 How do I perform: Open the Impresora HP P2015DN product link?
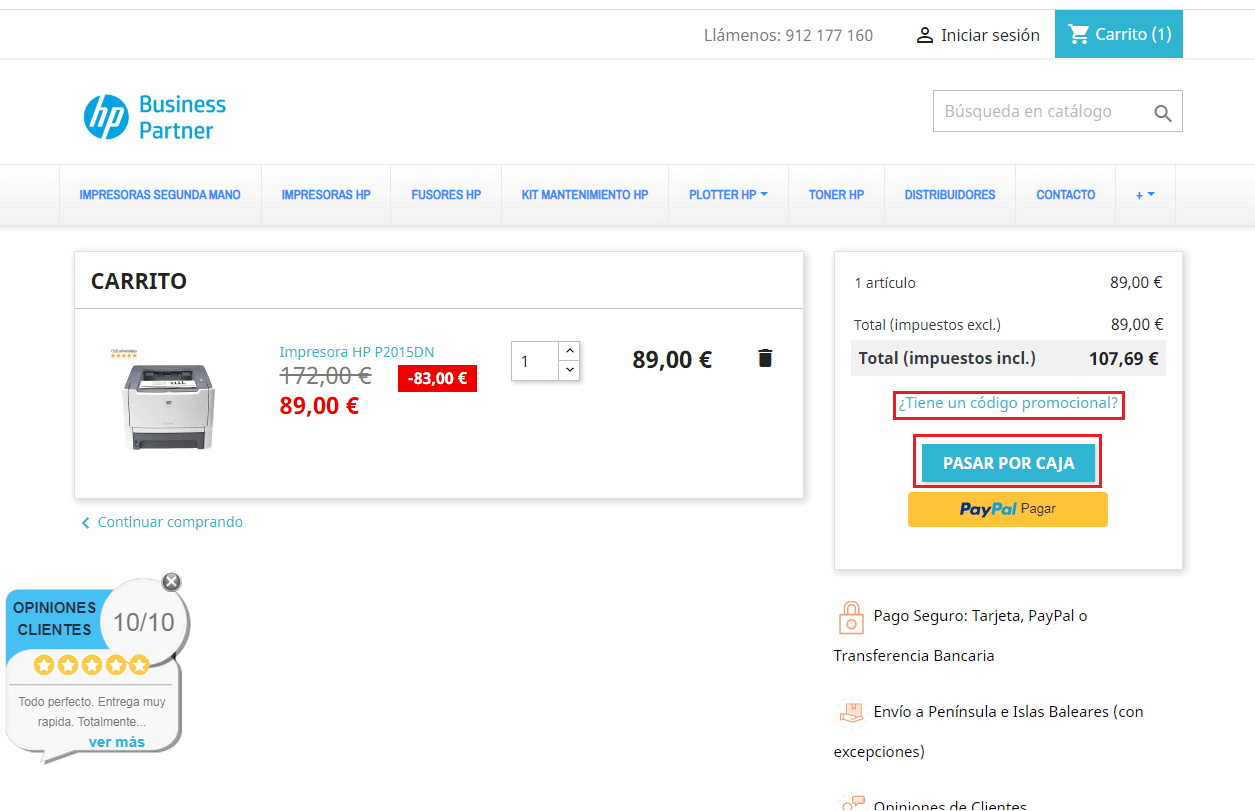pyautogui.click(x=357, y=352)
